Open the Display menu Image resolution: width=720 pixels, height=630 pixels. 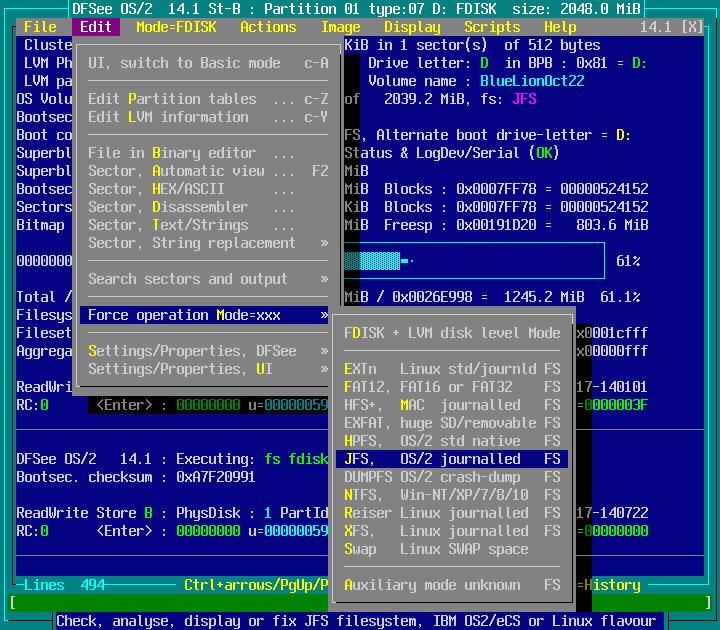tap(412, 27)
